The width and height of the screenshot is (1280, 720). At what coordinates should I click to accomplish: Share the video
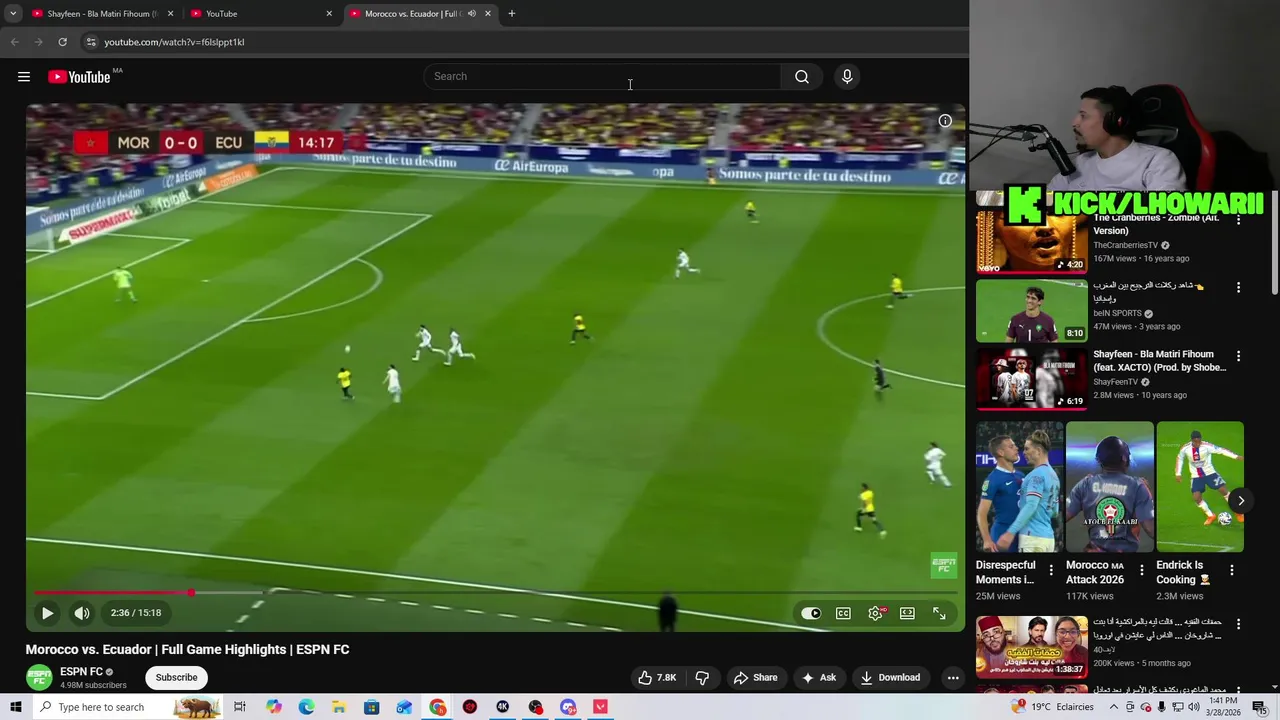click(755, 677)
